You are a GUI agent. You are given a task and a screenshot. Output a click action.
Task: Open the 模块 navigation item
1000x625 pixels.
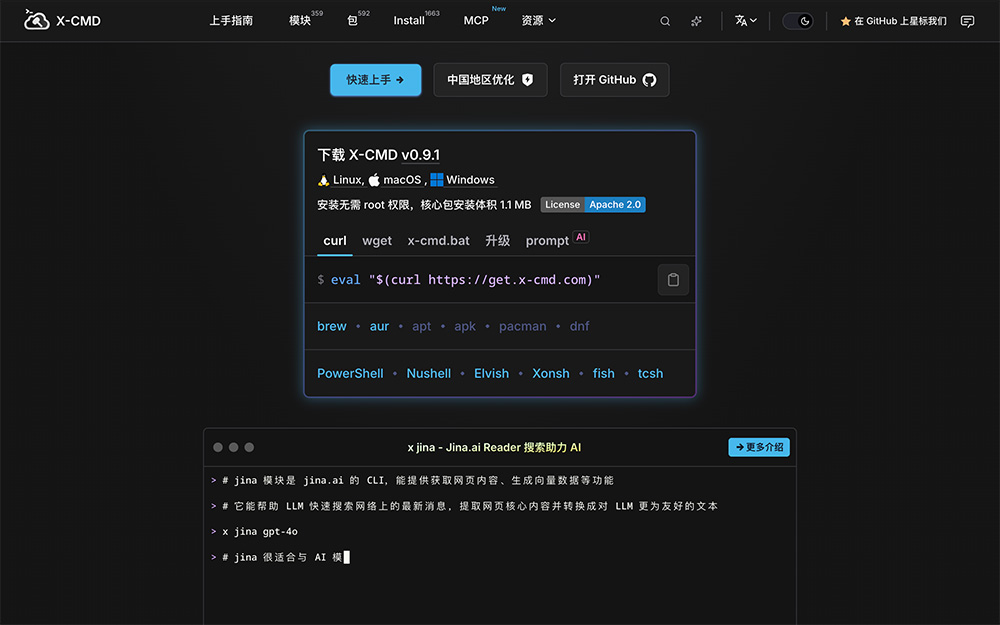(x=300, y=20)
